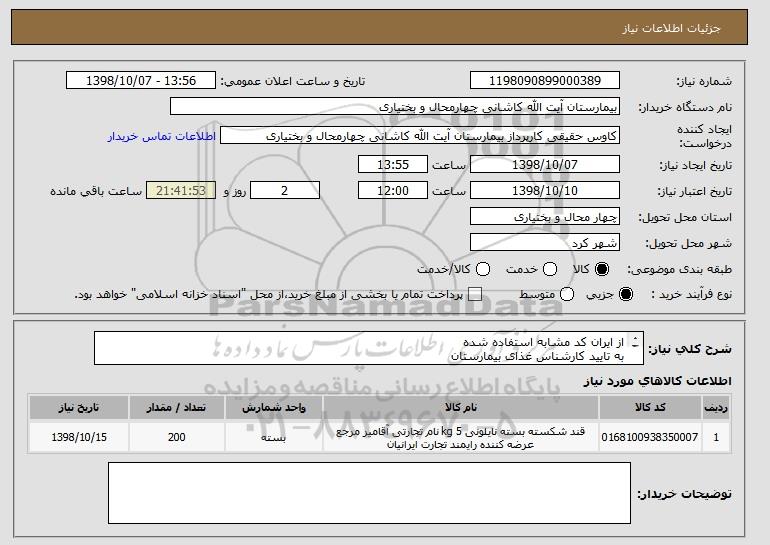Click the نام کالا column header
Viewport: 770px width, 545px height.
click(x=461, y=408)
